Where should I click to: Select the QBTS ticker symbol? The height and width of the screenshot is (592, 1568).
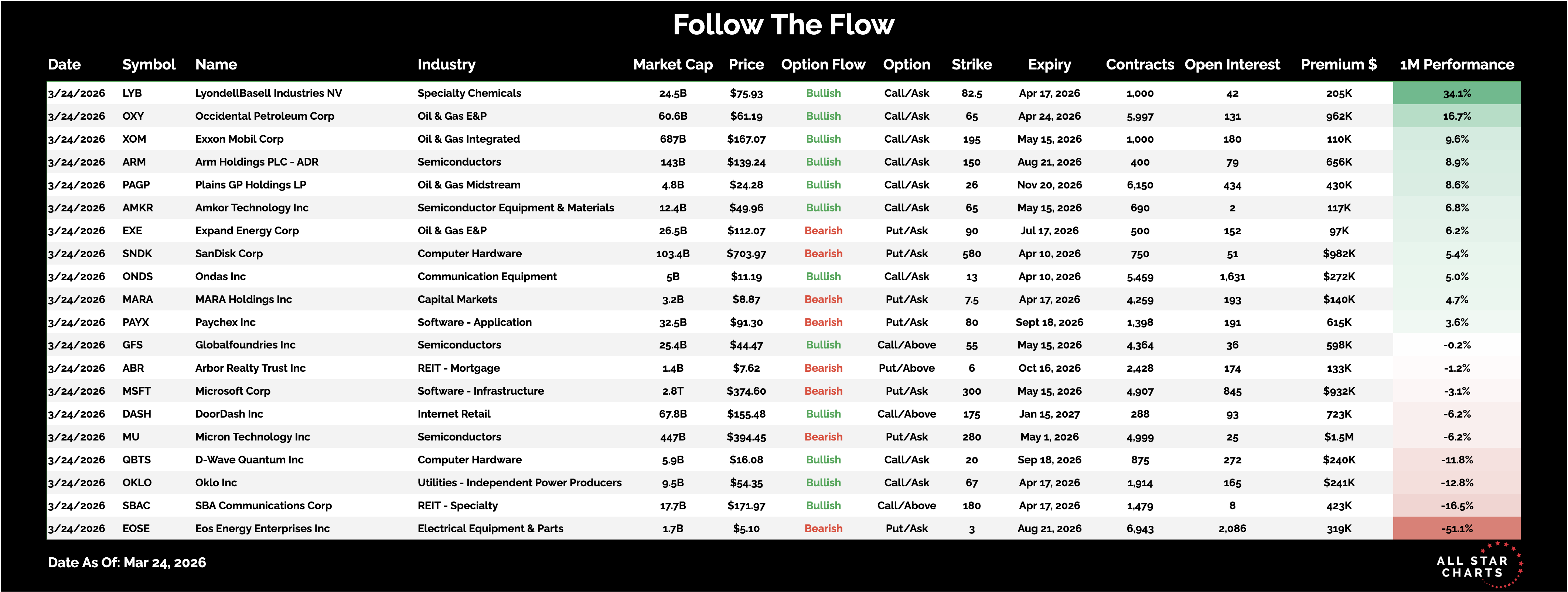pos(136,460)
